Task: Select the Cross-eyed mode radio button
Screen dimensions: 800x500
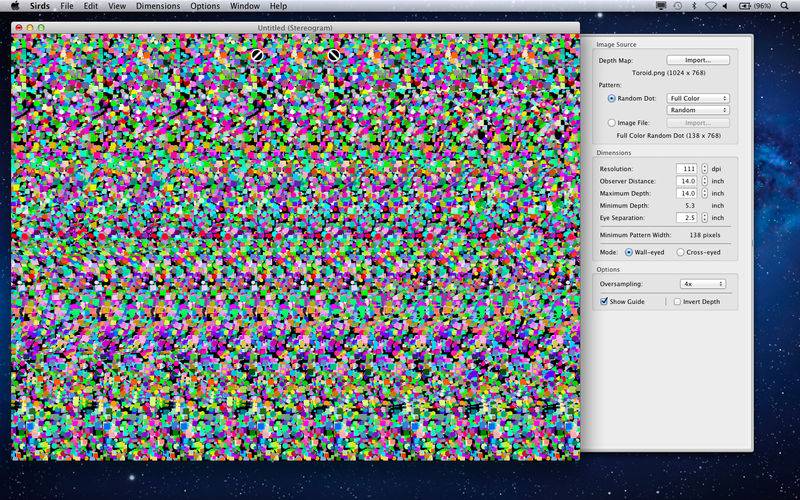Action: coord(680,252)
